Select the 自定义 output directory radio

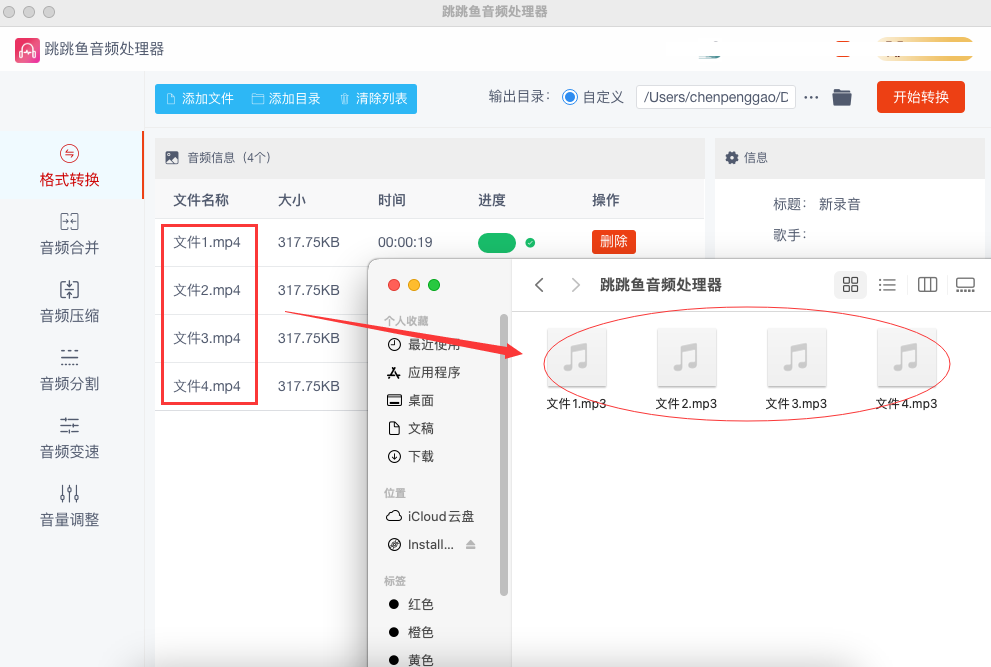569,97
